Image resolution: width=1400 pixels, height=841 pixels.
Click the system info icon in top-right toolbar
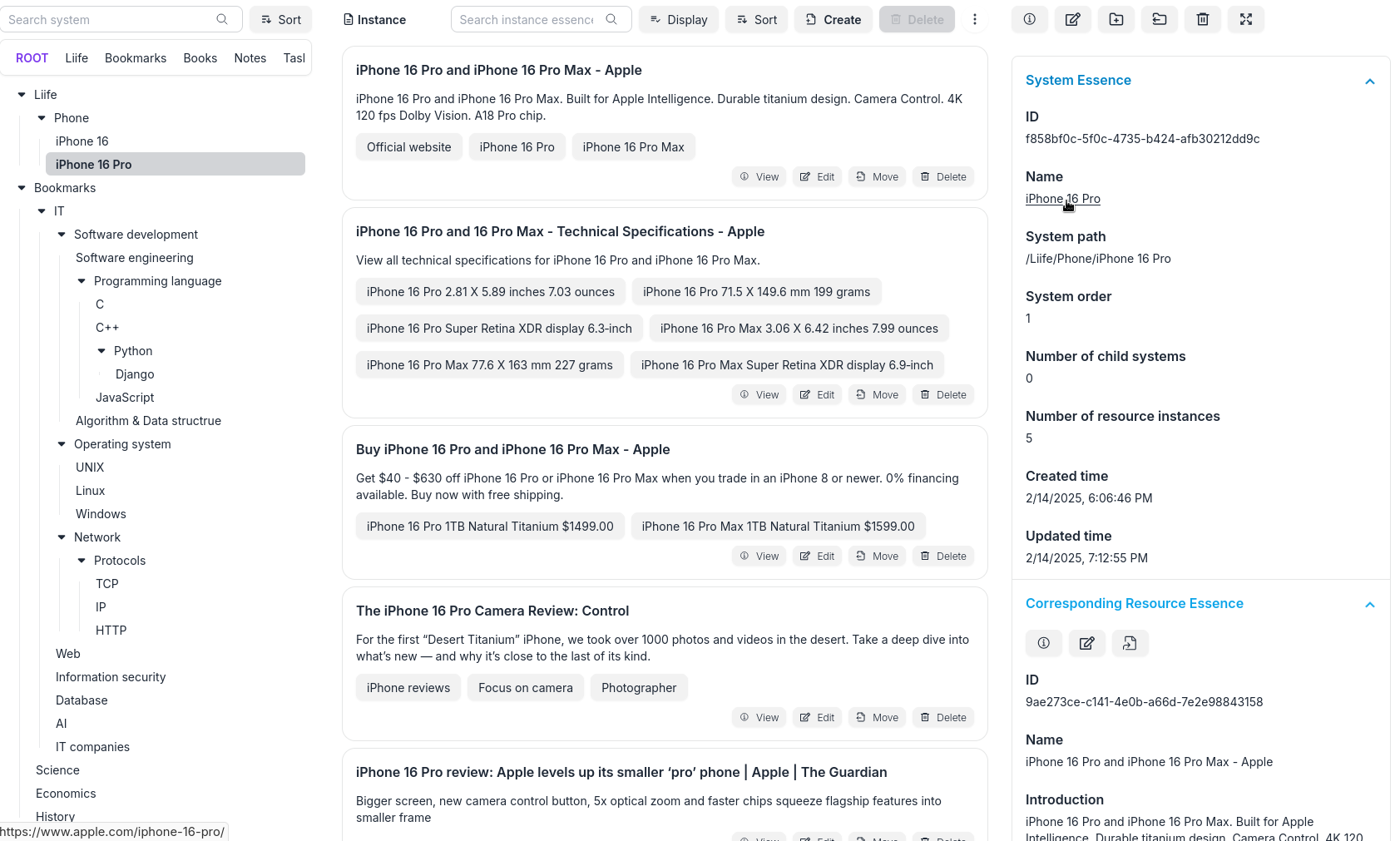(x=1030, y=19)
